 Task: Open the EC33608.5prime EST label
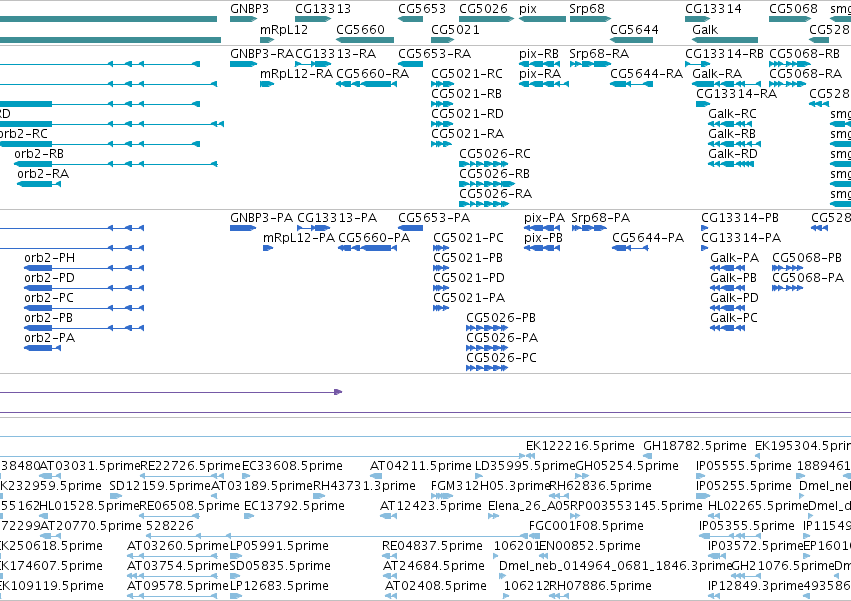tap(292, 466)
